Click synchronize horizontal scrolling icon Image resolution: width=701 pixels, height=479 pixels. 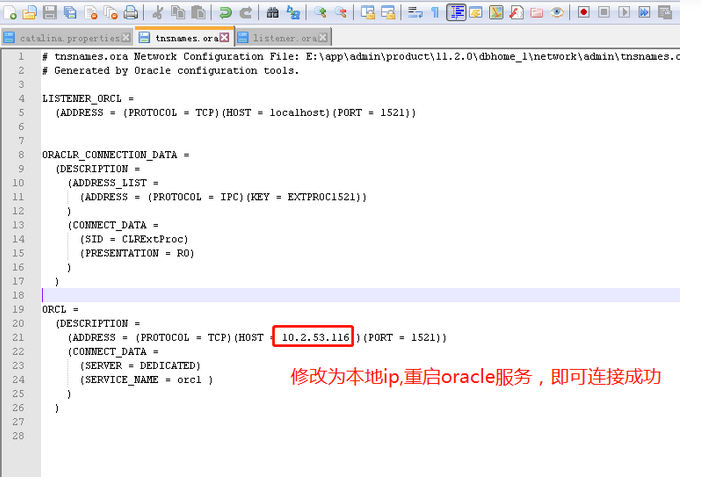tap(388, 13)
